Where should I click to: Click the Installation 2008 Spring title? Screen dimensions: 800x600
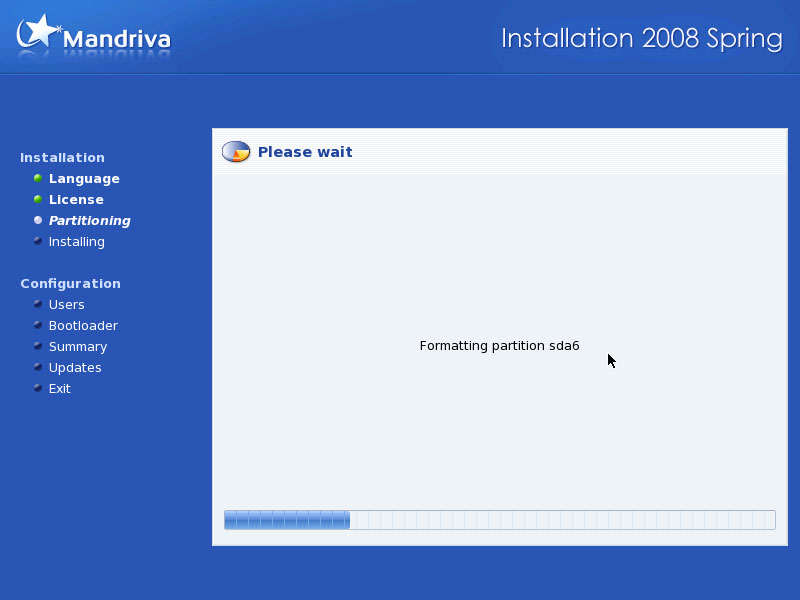[x=641, y=39]
